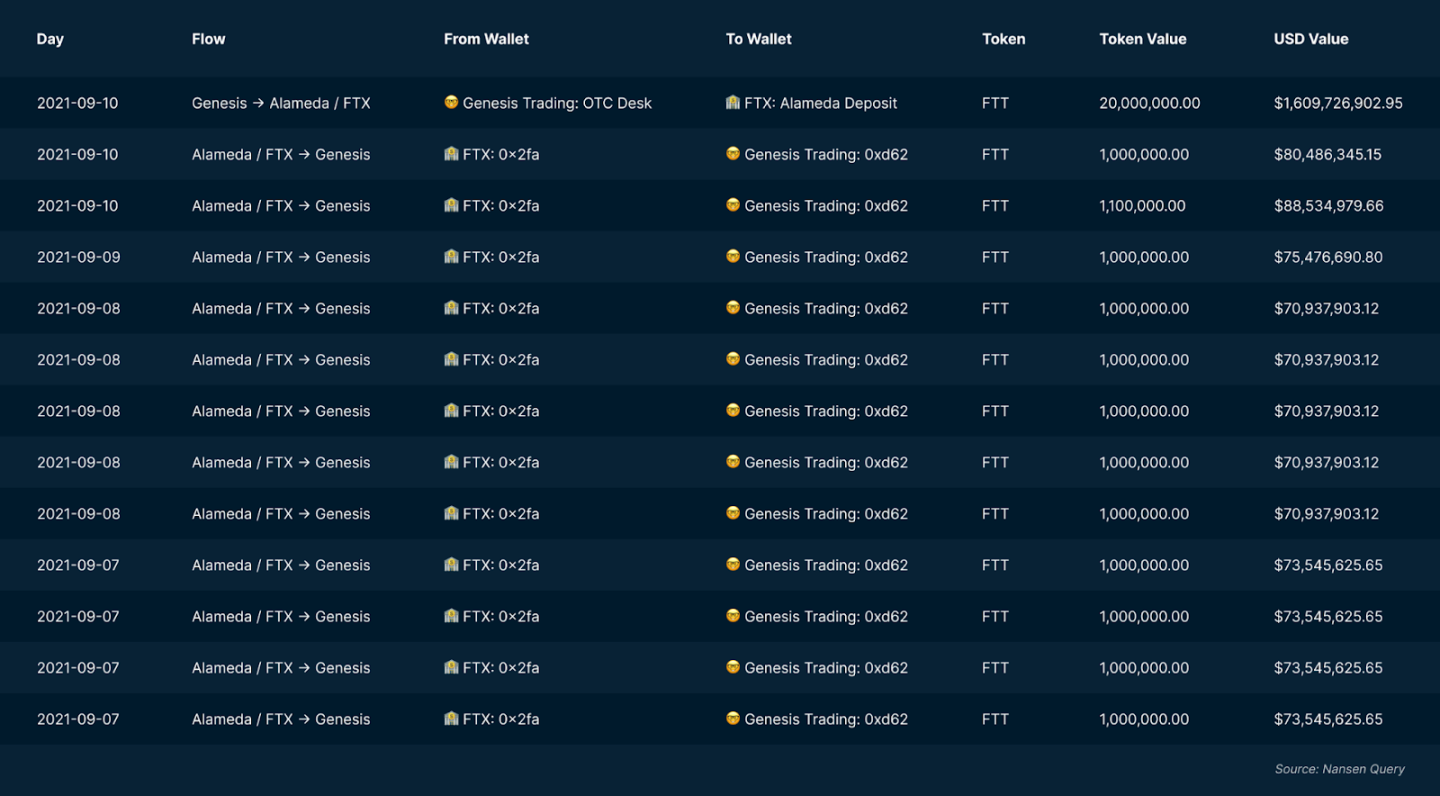
Task: Click the FTX bank icon in the 1,100,000.00 row
Action: click(451, 205)
